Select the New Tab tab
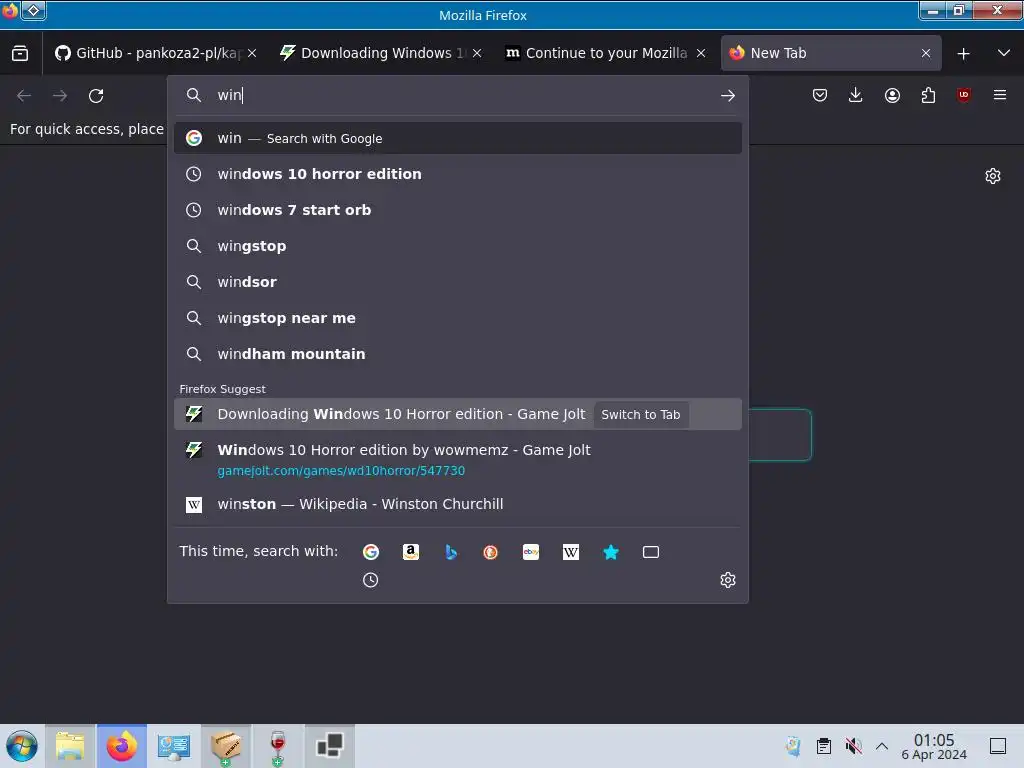The height and width of the screenshot is (768, 1024). [x=823, y=53]
